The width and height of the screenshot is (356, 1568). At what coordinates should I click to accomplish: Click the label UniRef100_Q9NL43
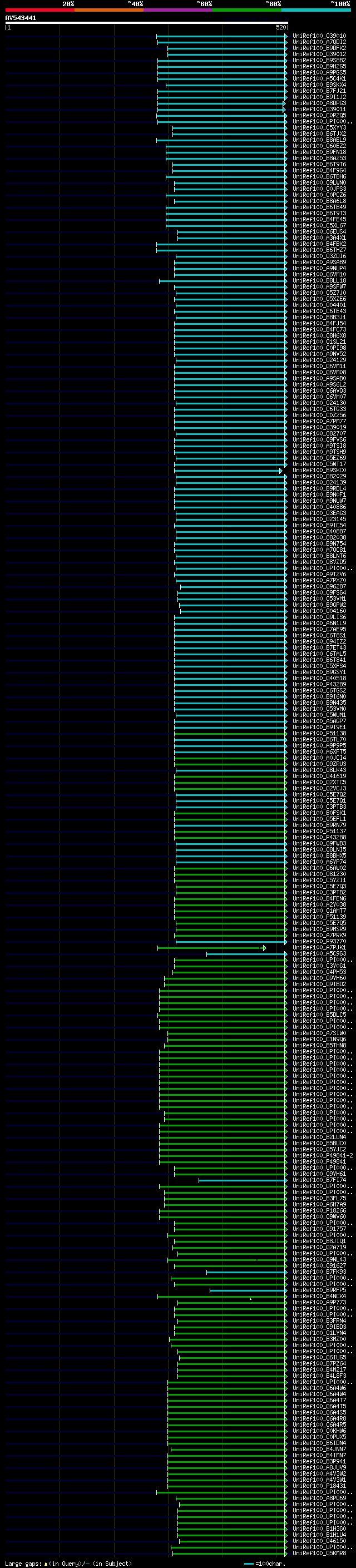click(319, 1259)
